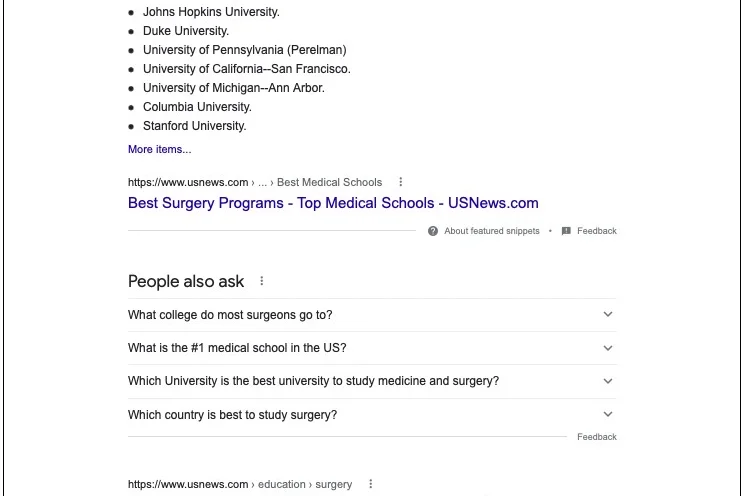Open three-dot menu beside Best Medical Schools breadcrumb

[x=401, y=182]
